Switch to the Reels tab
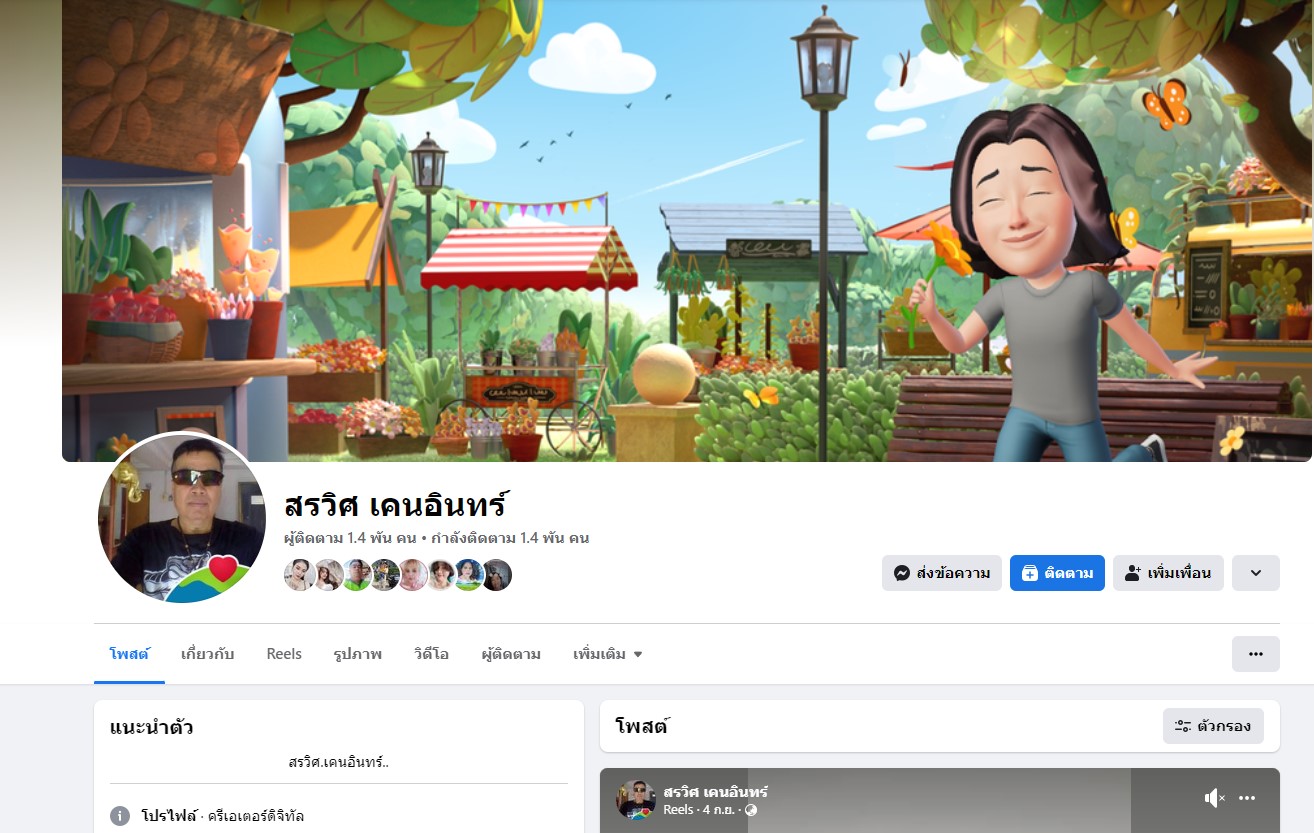 284,654
